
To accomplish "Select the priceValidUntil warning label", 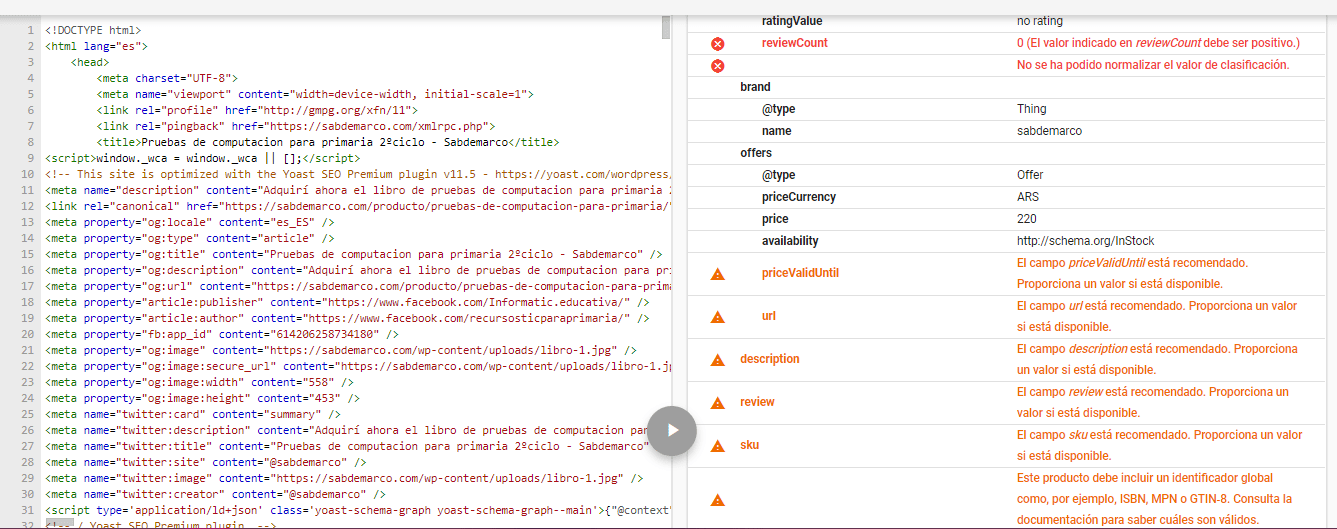I will 800,273.
